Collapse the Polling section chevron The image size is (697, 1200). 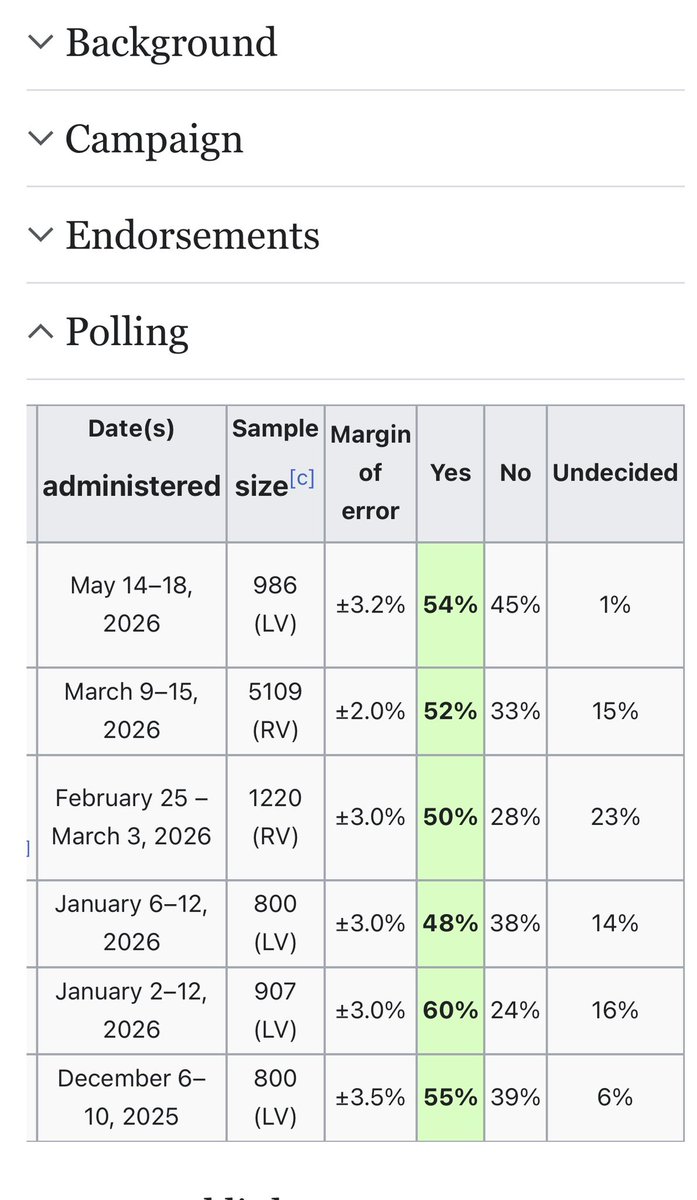tap(40, 331)
